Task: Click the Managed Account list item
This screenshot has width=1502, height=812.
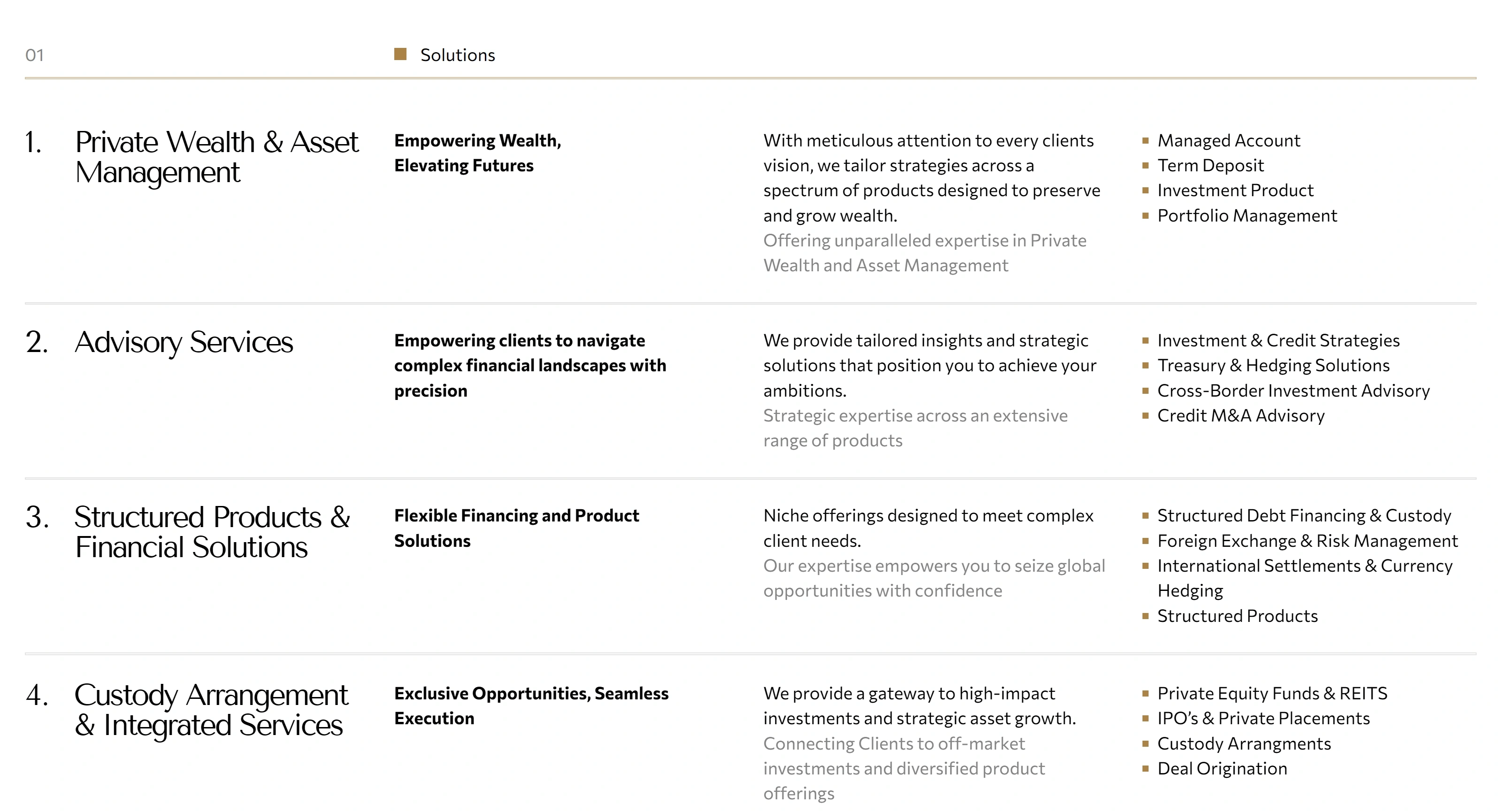Action: click(x=1228, y=140)
